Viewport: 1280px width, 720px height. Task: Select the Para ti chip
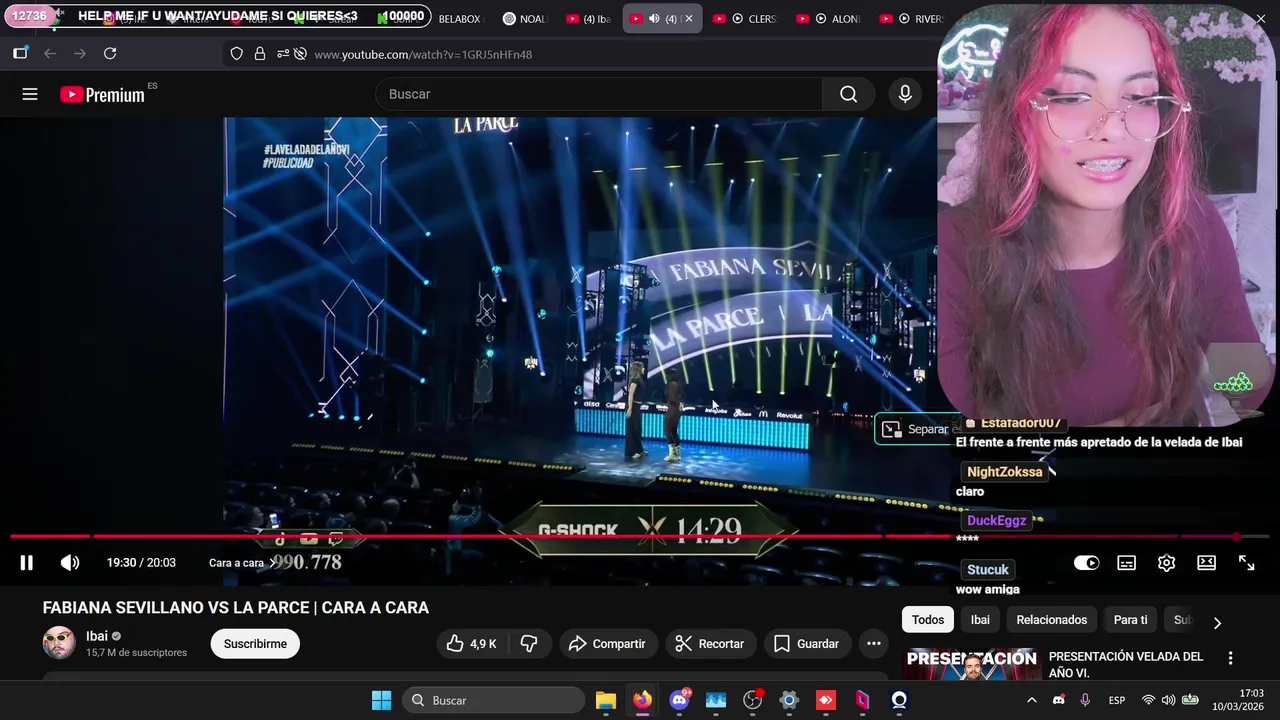click(1130, 620)
